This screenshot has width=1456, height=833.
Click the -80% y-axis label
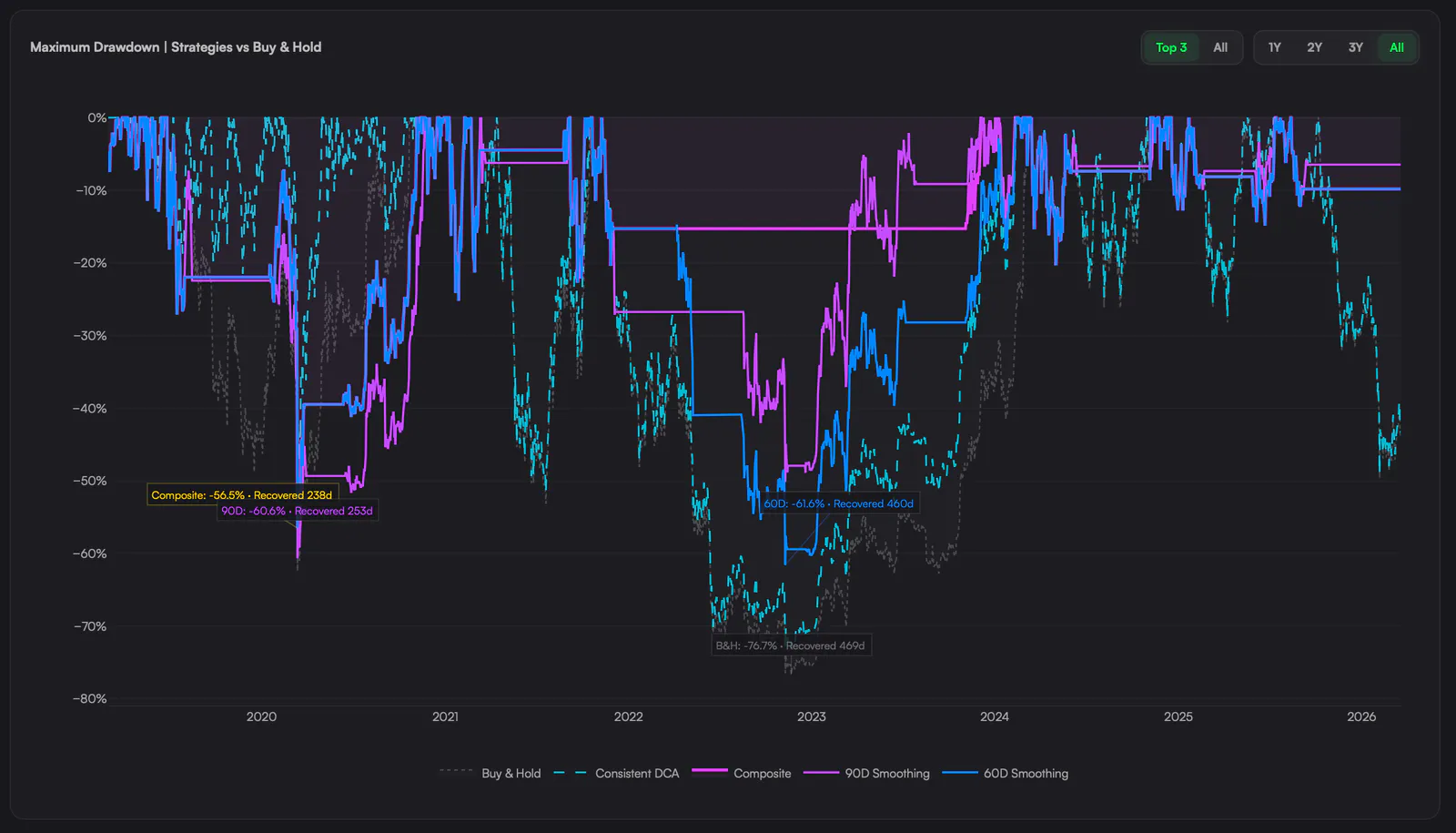pyautogui.click(x=90, y=698)
